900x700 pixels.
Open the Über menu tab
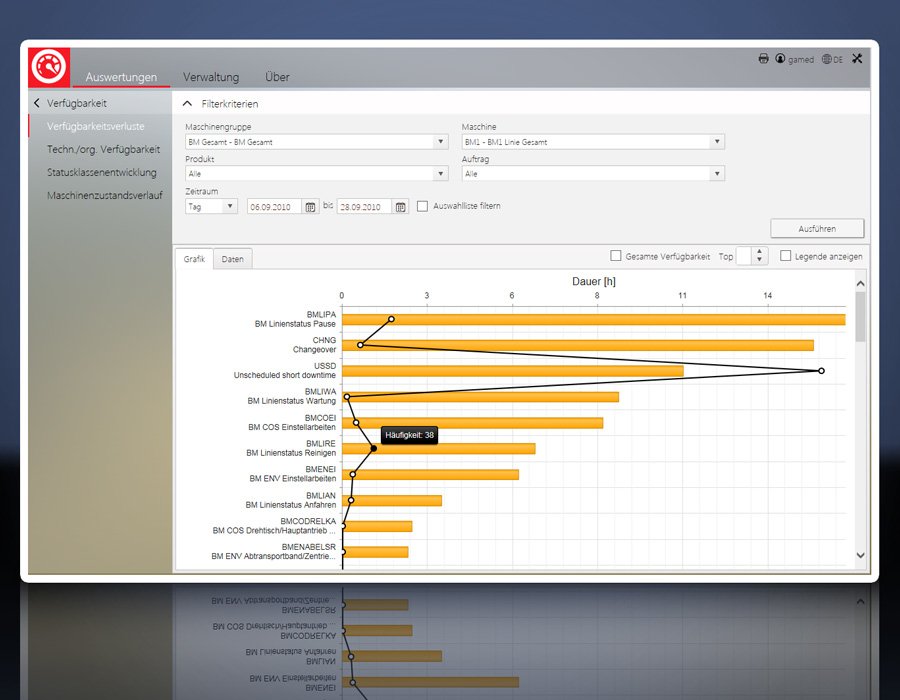(277, 77)
